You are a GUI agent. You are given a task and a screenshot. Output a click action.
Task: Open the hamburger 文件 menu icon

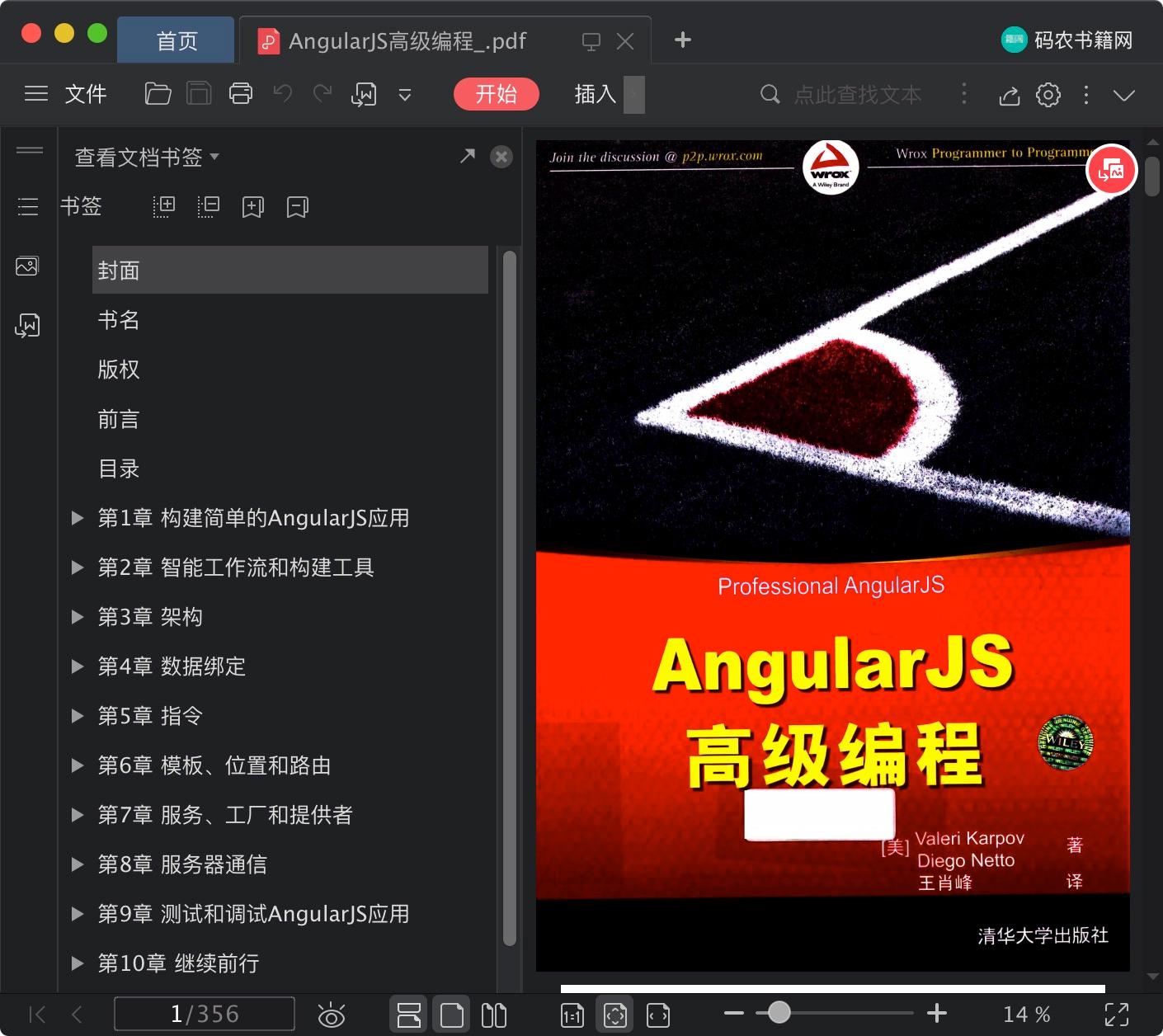(x=36, y=94)
